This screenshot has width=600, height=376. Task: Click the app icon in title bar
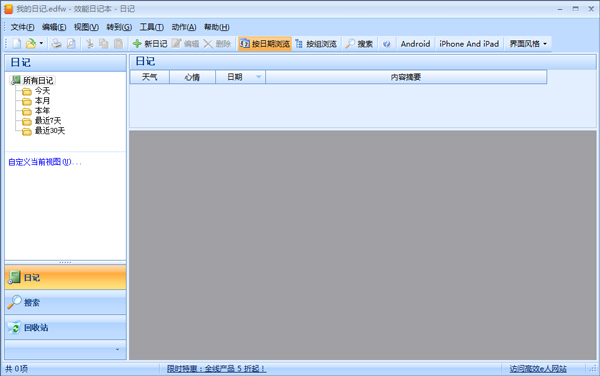[x=8, y=9]
